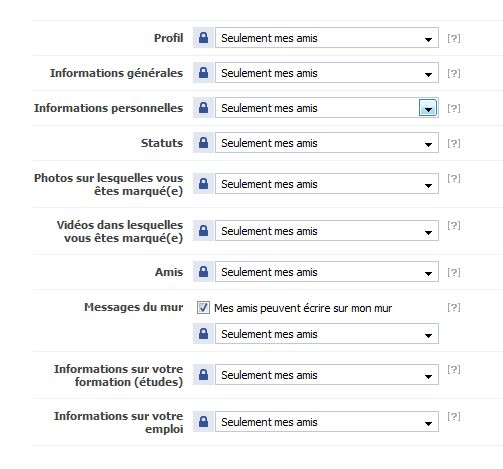Expand the highlighted Informations personnelles dropdown arrow
Image resolution: width=503 pixels, height=469 pixels.
[x=428, y=108]
